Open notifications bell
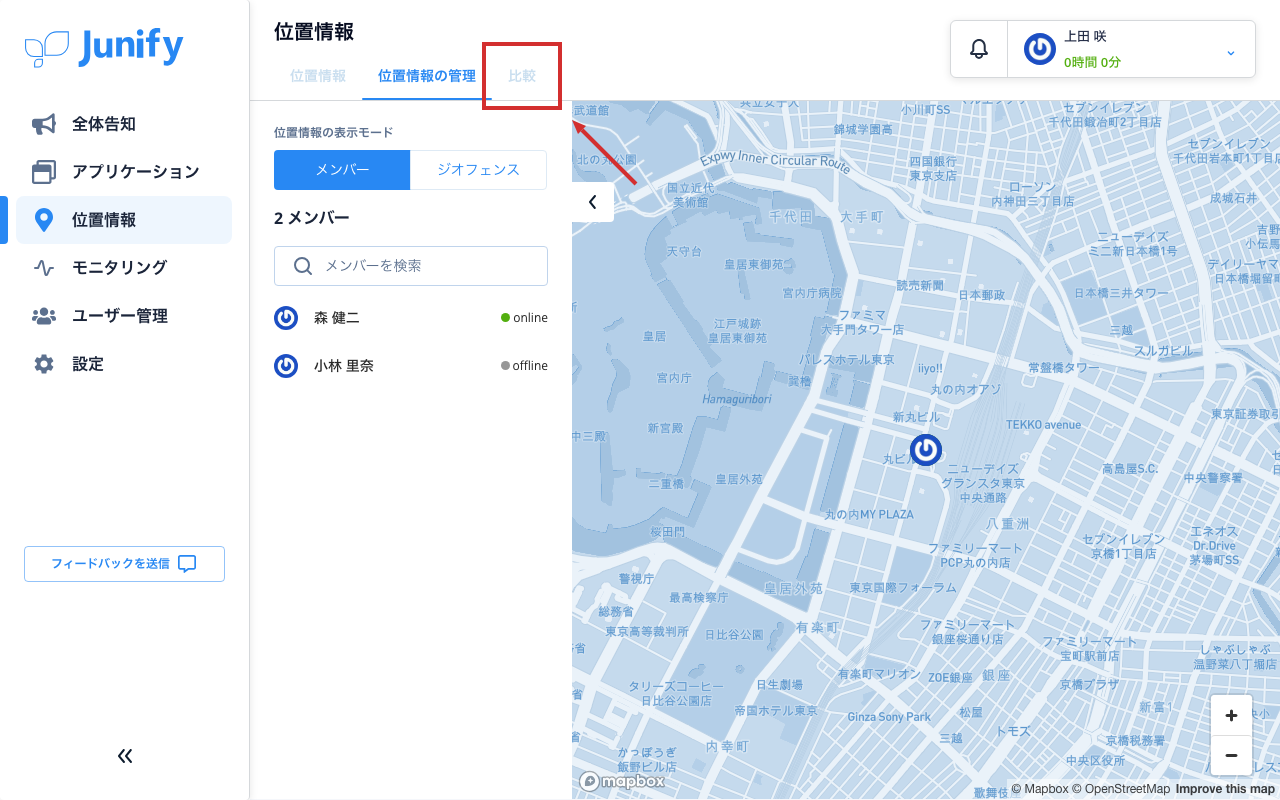 (979, 49)
